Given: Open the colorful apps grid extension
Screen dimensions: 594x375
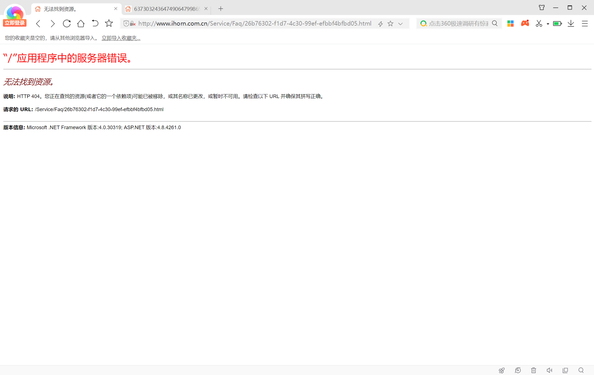Looking at the screenshot, I should coord(511,23).
